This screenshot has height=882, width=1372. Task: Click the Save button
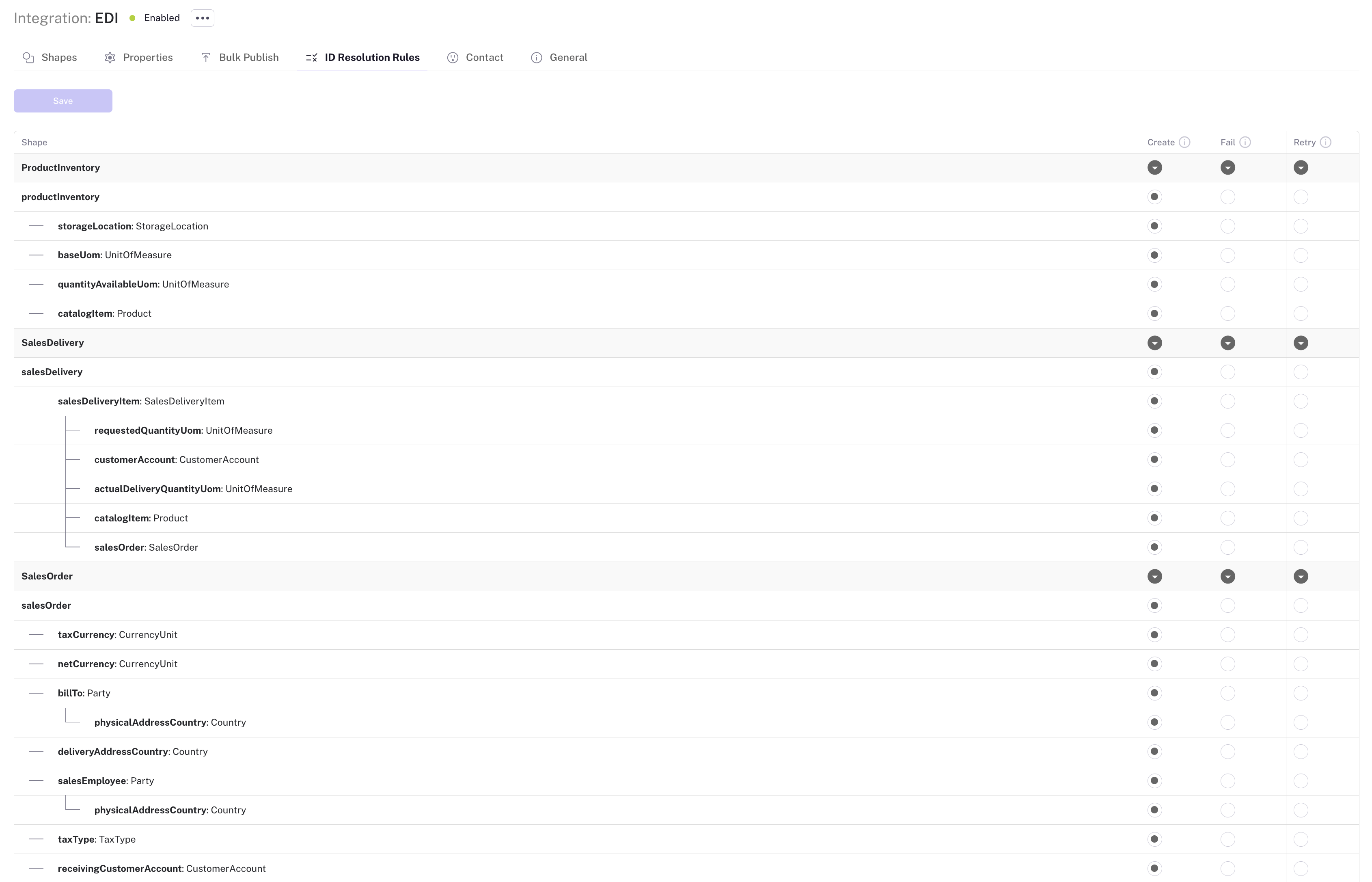[x=63, y=101]
